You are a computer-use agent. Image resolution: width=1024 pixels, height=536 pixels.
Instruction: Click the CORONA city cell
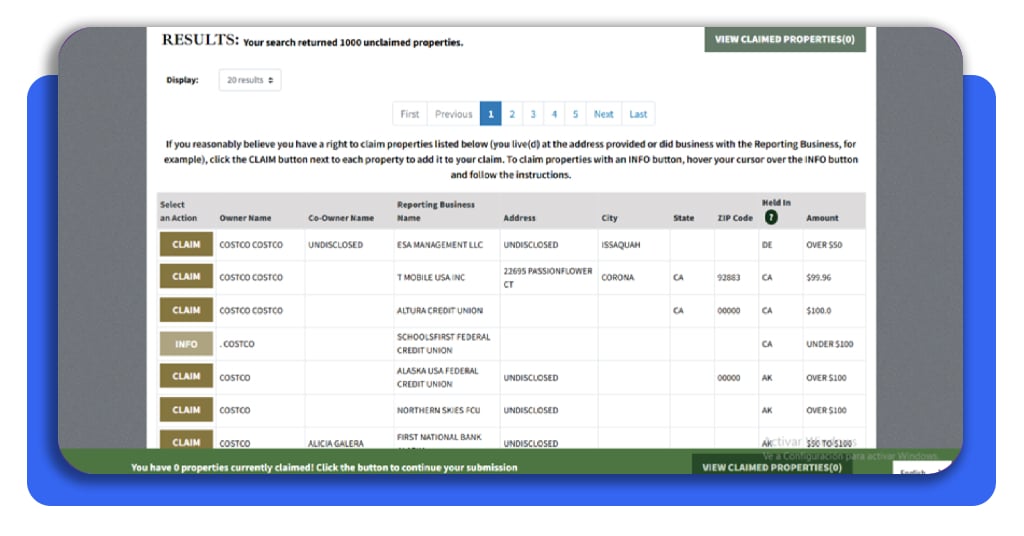click(x=617, y=277)
